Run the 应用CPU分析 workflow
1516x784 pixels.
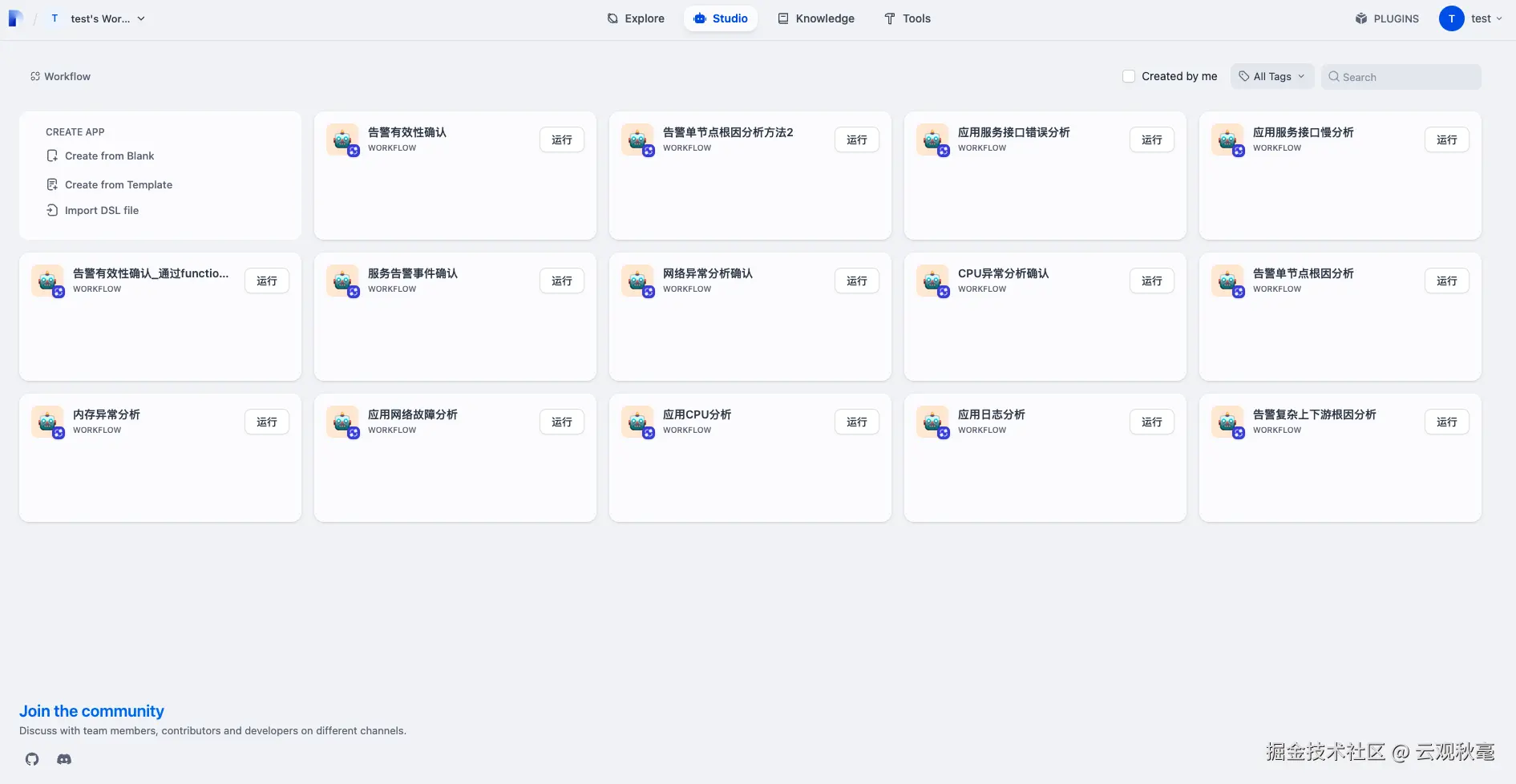click(x=857, y=422)
